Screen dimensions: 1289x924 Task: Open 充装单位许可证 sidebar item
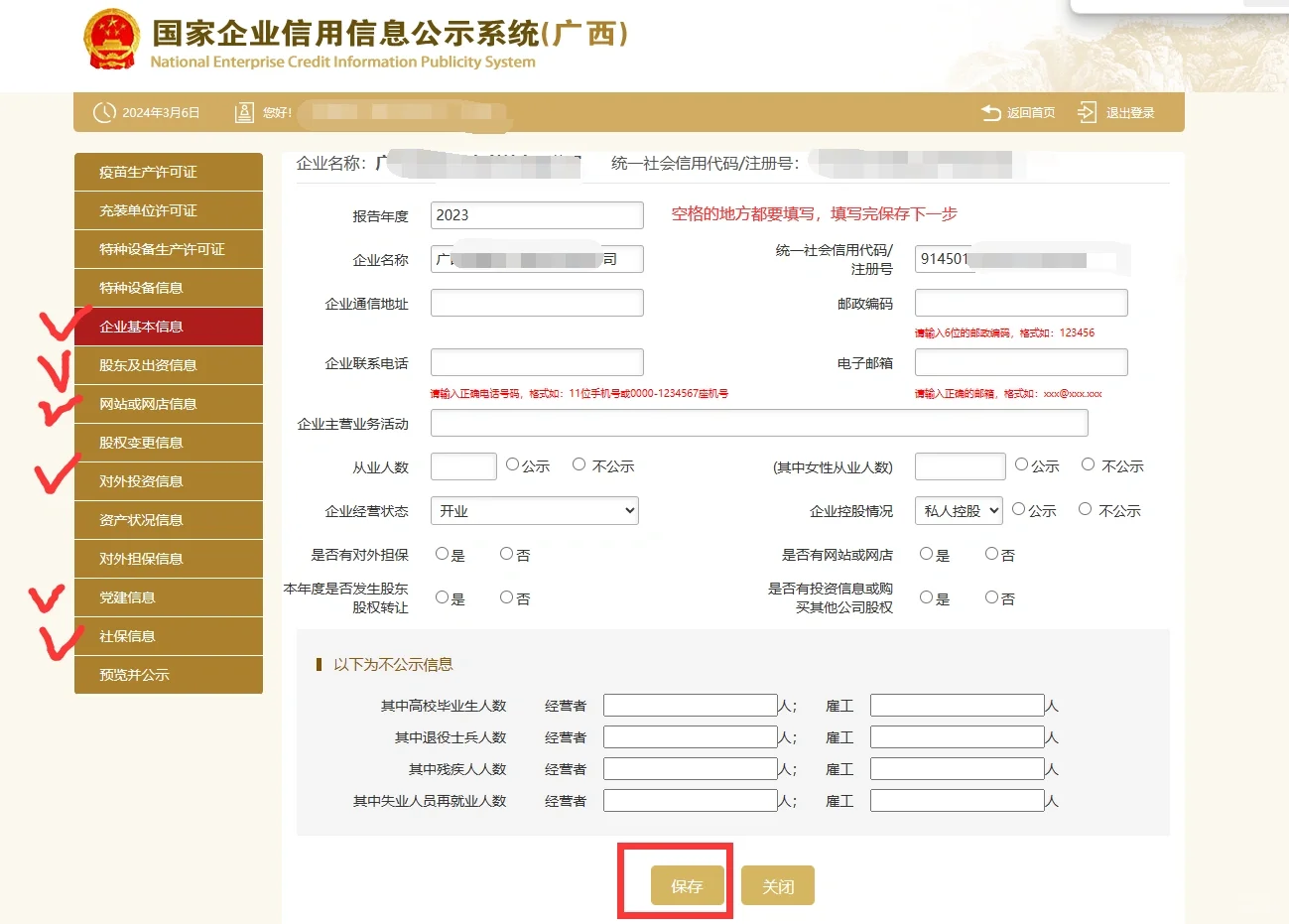click(x=169, y=210)
